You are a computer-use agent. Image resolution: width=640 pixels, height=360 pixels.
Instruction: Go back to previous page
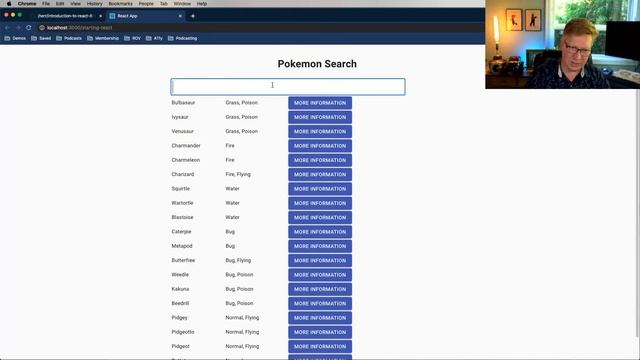click(7, 28)
